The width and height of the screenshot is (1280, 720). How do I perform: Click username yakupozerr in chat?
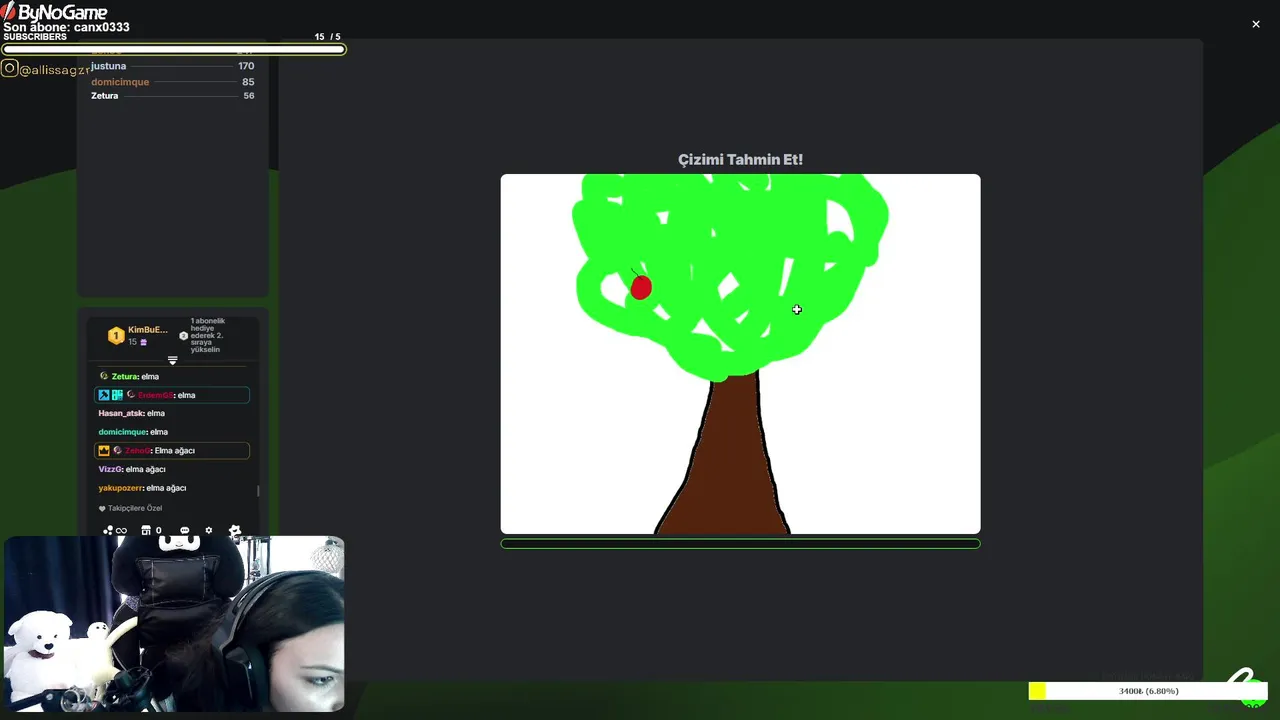coord(121,488)
